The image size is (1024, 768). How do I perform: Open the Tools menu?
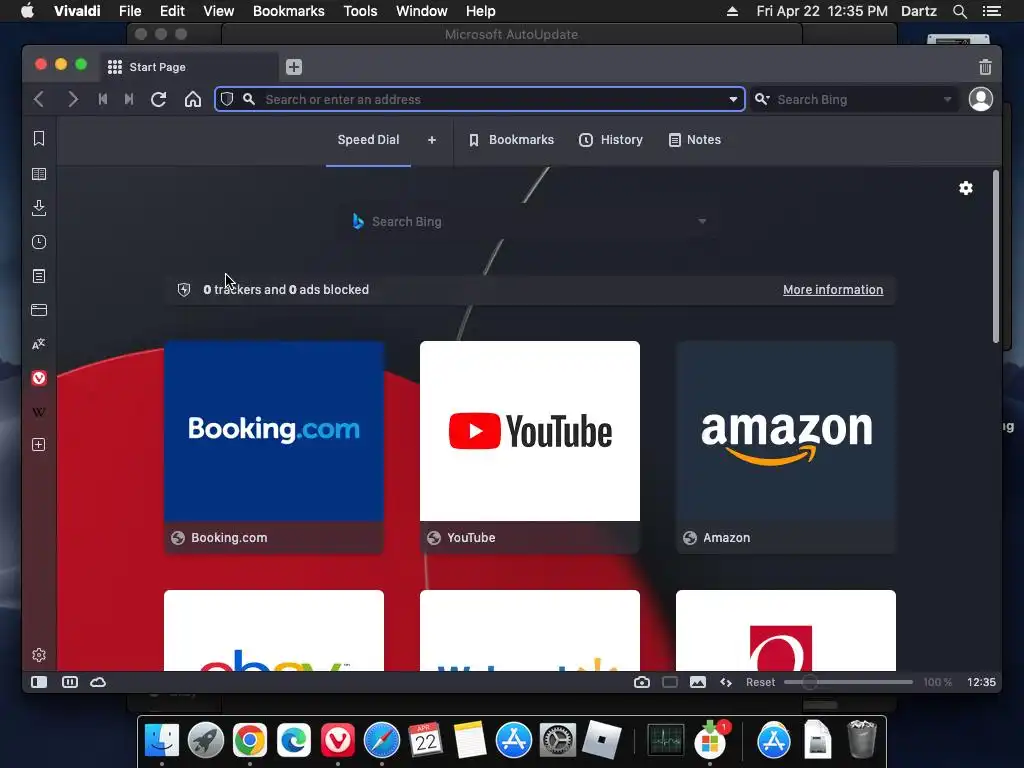click(360, 11)
